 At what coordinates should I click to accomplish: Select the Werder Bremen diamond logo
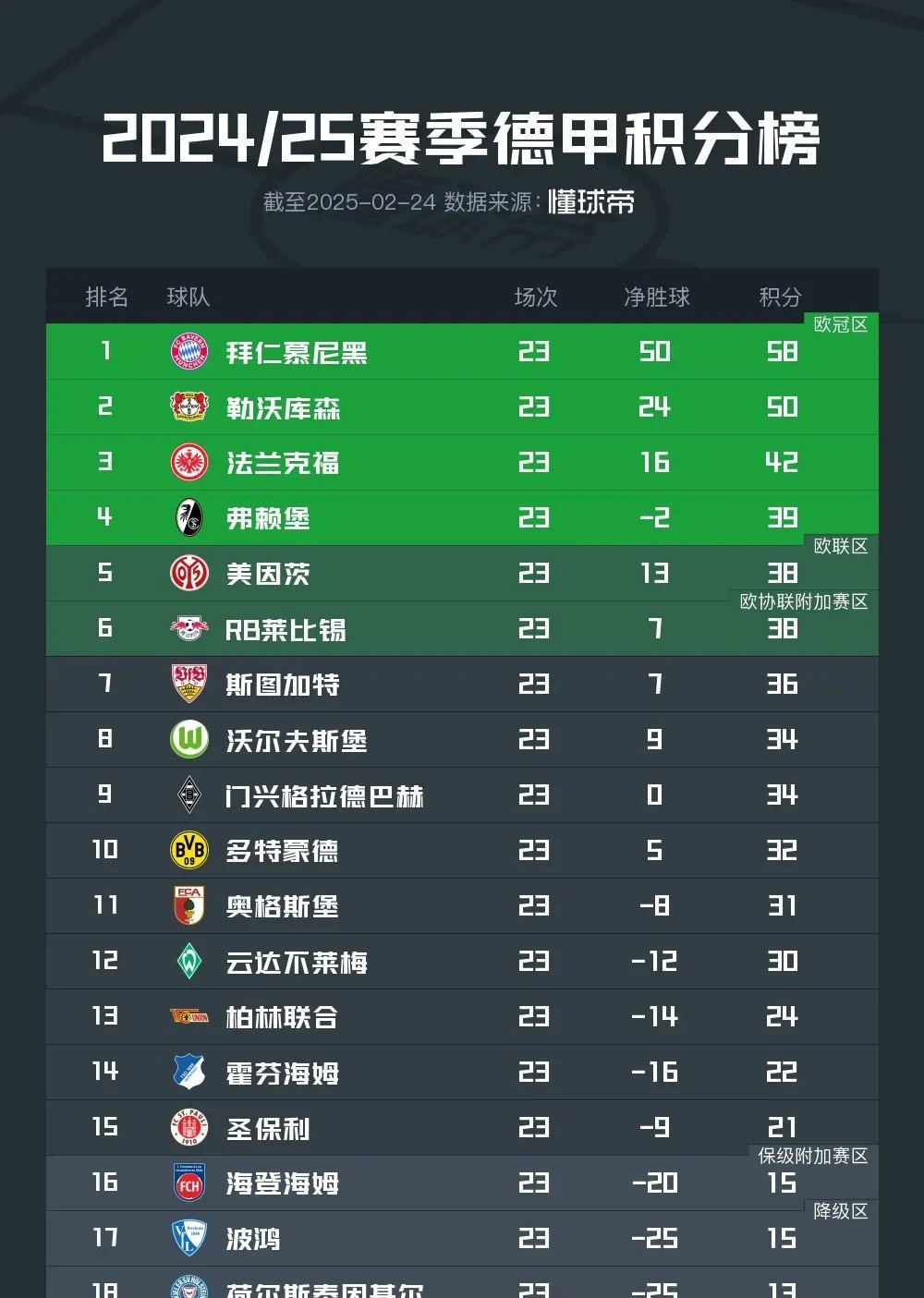tap(189, 961)
